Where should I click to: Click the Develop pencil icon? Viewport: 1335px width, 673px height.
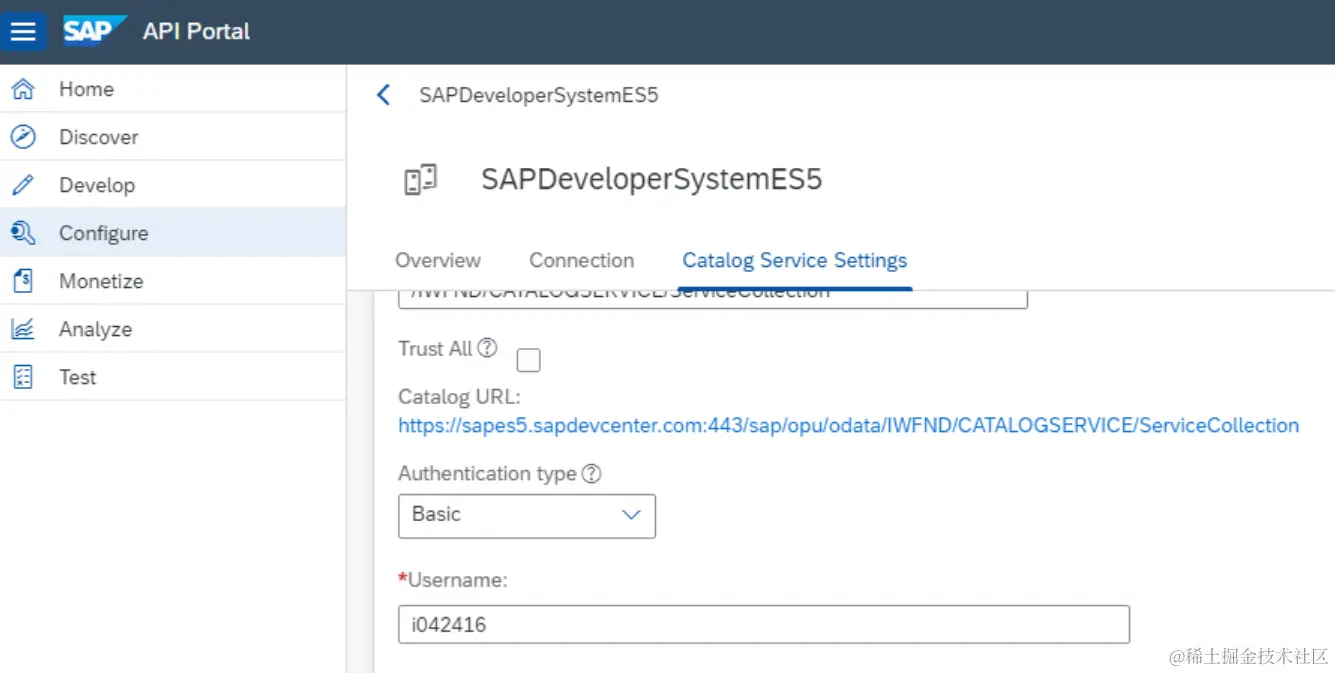23,185
